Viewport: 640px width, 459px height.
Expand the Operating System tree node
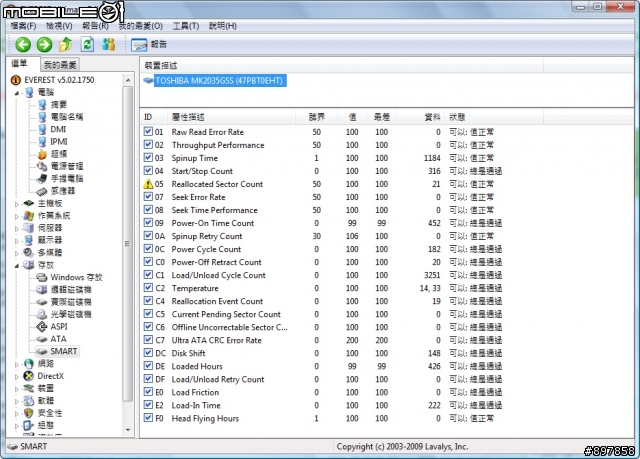coord(17,216)
